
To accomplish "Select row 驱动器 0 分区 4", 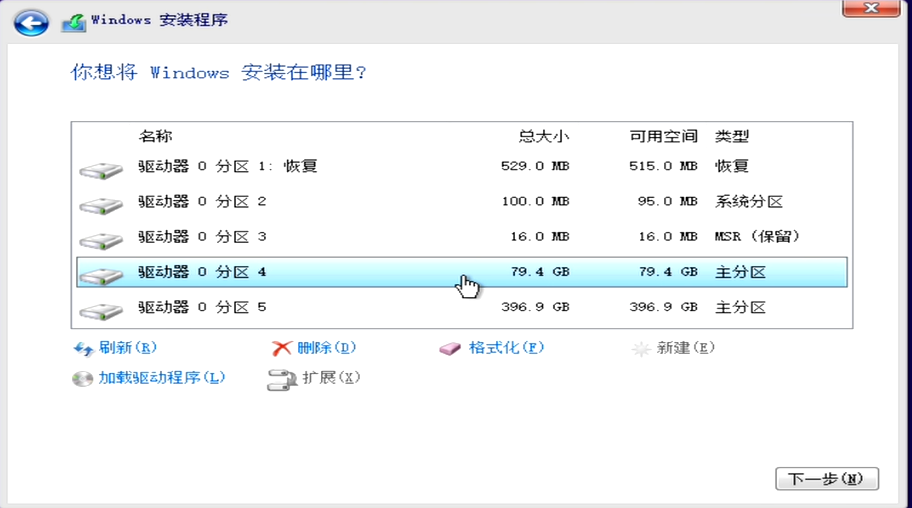I will [x=462, y=272].
